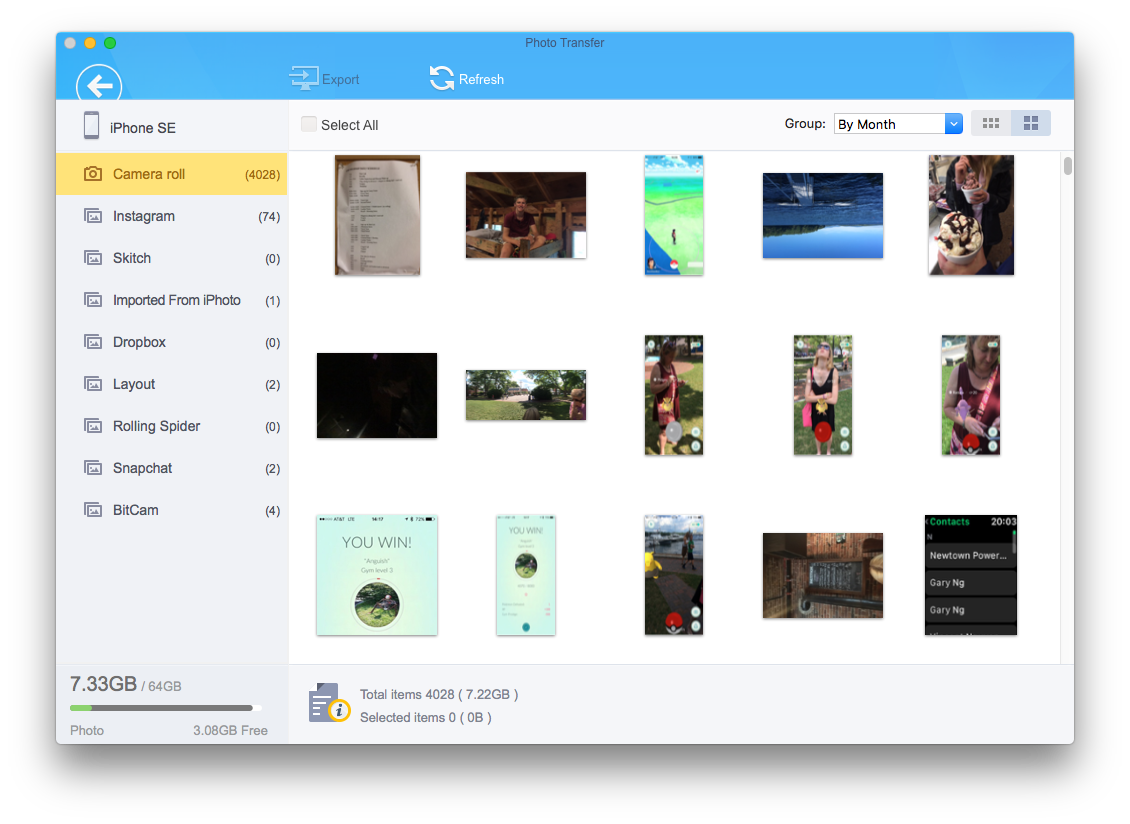Image resolution: width=1130 pixels, height=824 pixels.
Task: Select the large YOU WIN screenshot thumbnail
Action: tap(377, 575)
